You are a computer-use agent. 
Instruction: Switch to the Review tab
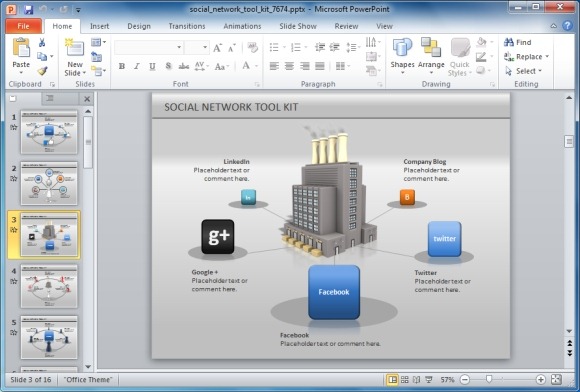tap(346, 26)
